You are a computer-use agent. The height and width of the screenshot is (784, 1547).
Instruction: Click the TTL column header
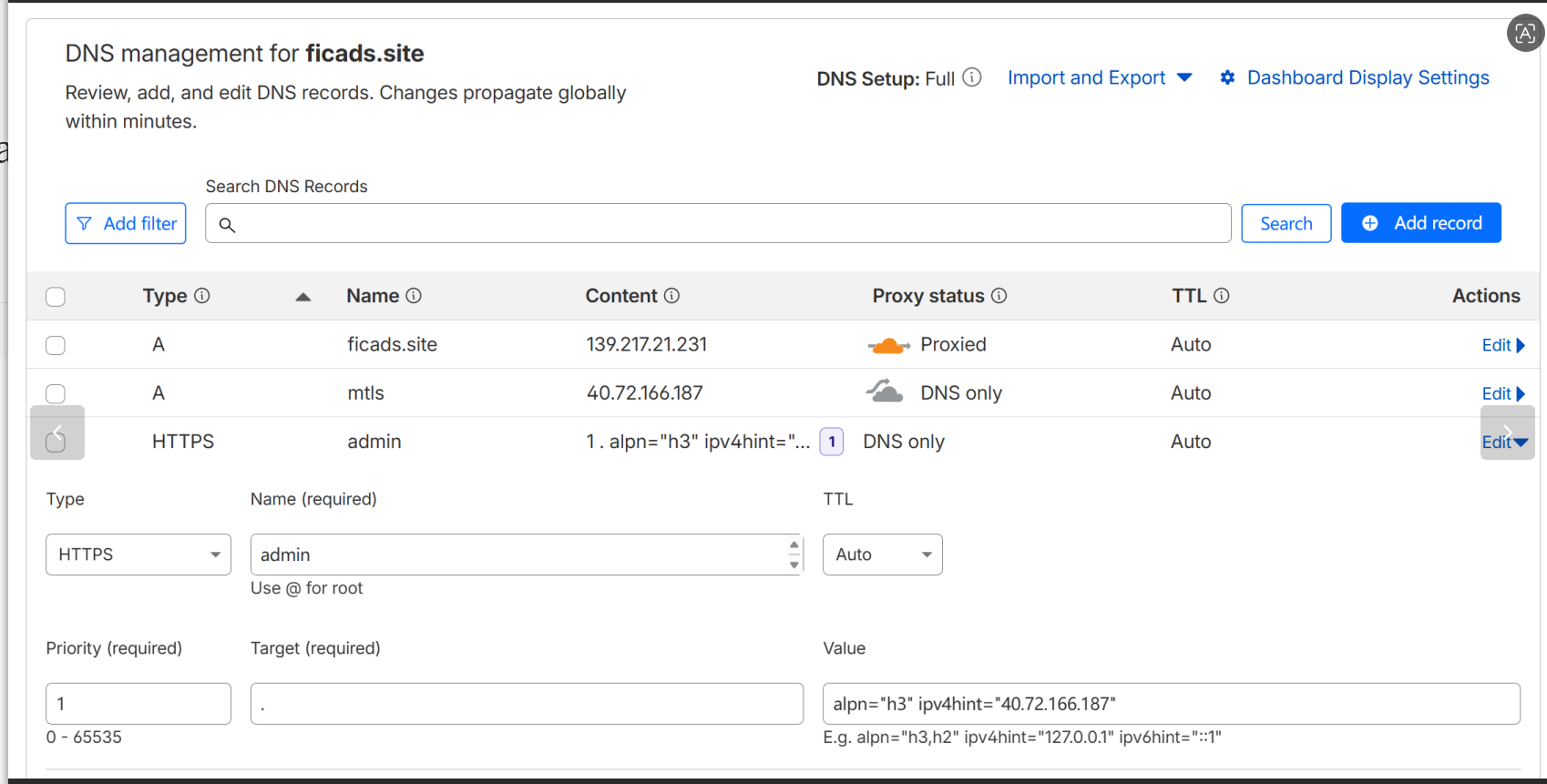[1189, 296]
